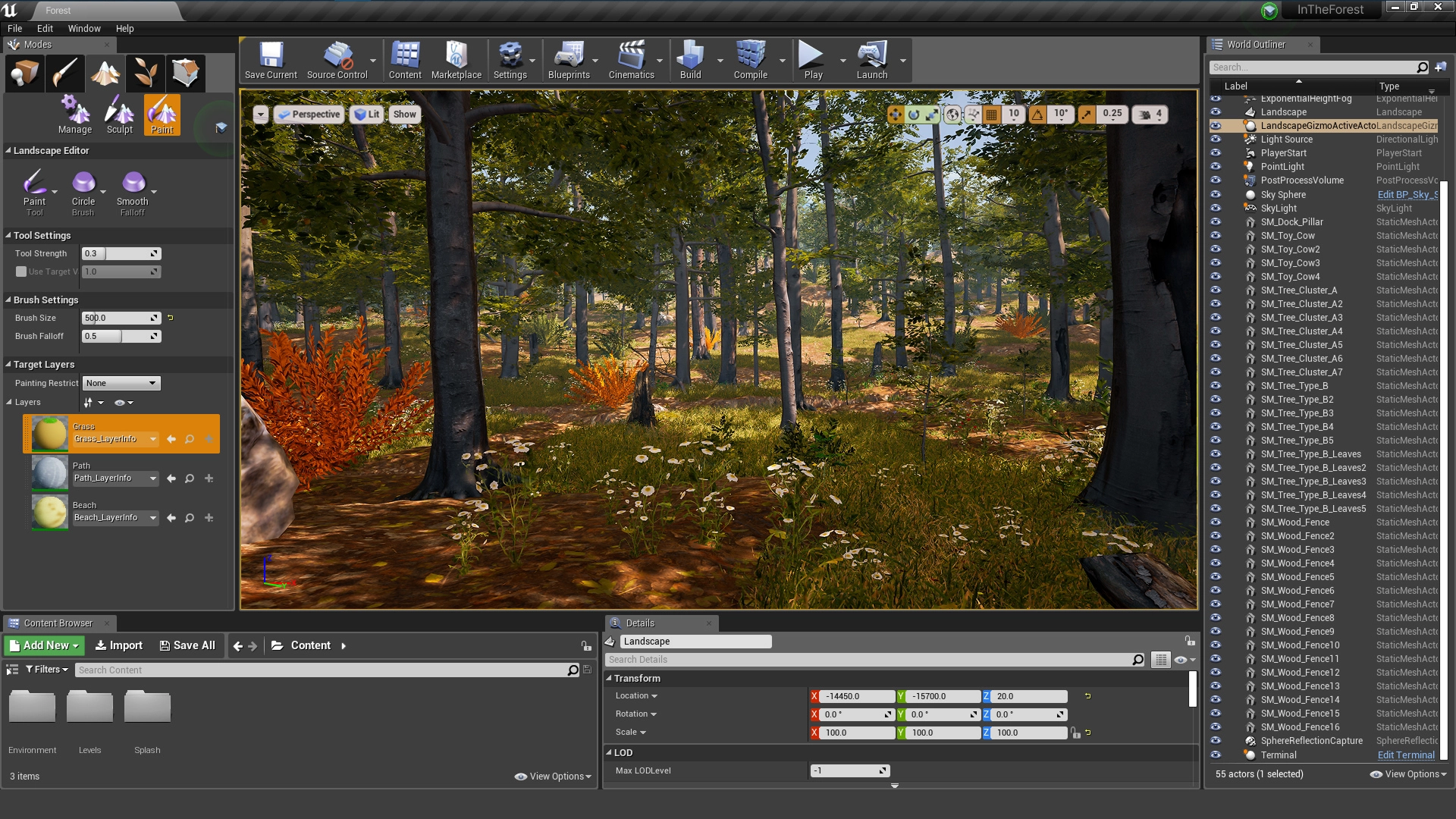This screenshot has width=1456, height=819.
Task: Select the Mesh Paint mode icon
Action: coord(64,73)
